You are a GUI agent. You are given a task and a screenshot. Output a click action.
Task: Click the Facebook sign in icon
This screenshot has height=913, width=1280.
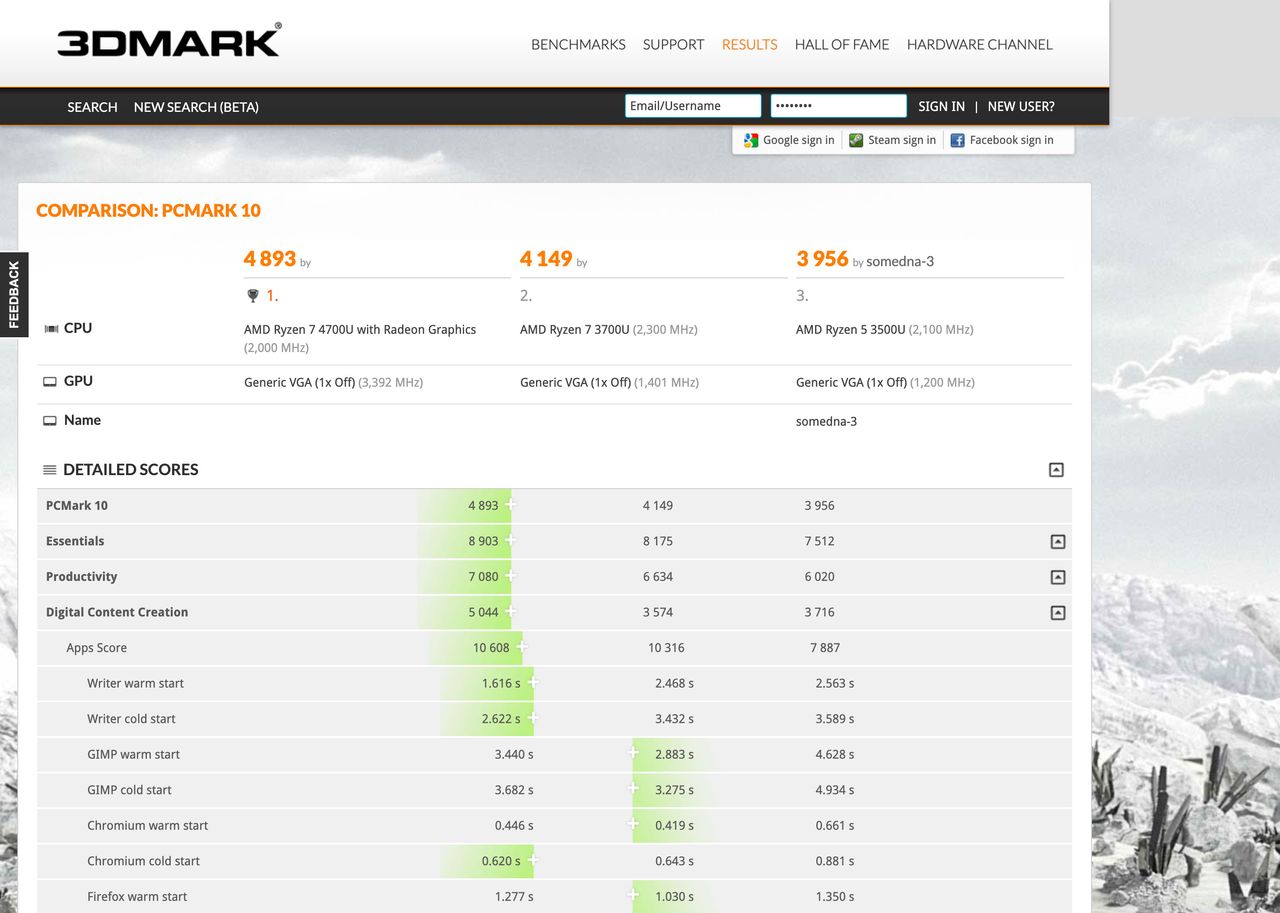pos(958,140)
